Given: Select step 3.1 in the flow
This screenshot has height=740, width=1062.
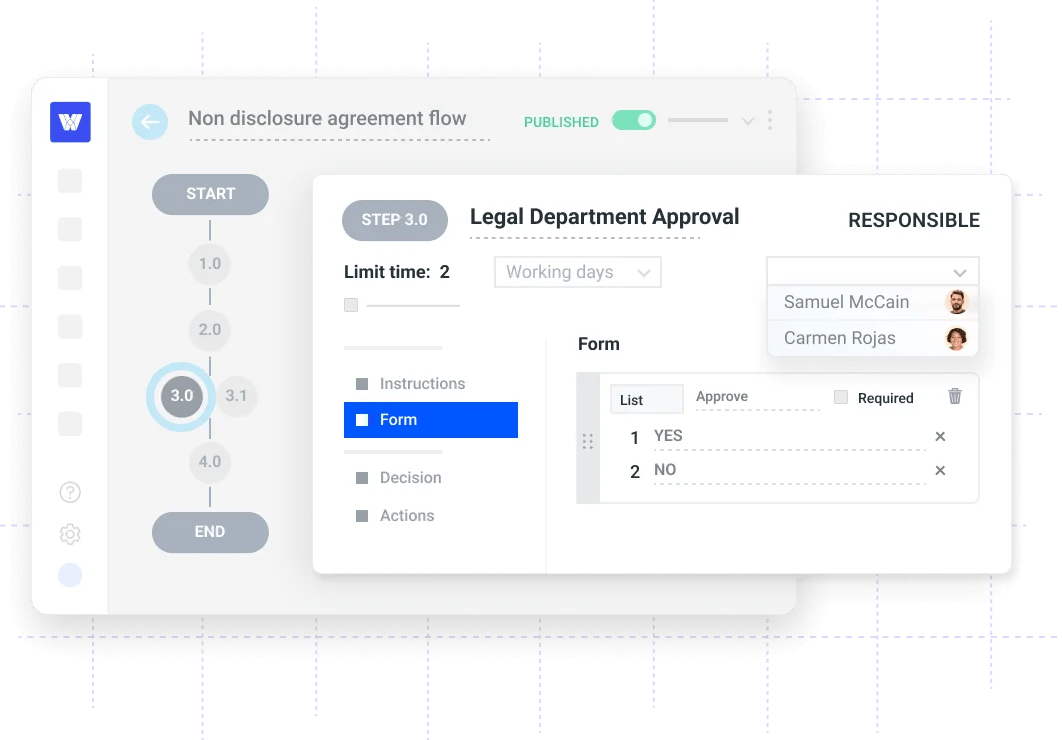Looking at the screenshot, I should [x=236, y=396].
